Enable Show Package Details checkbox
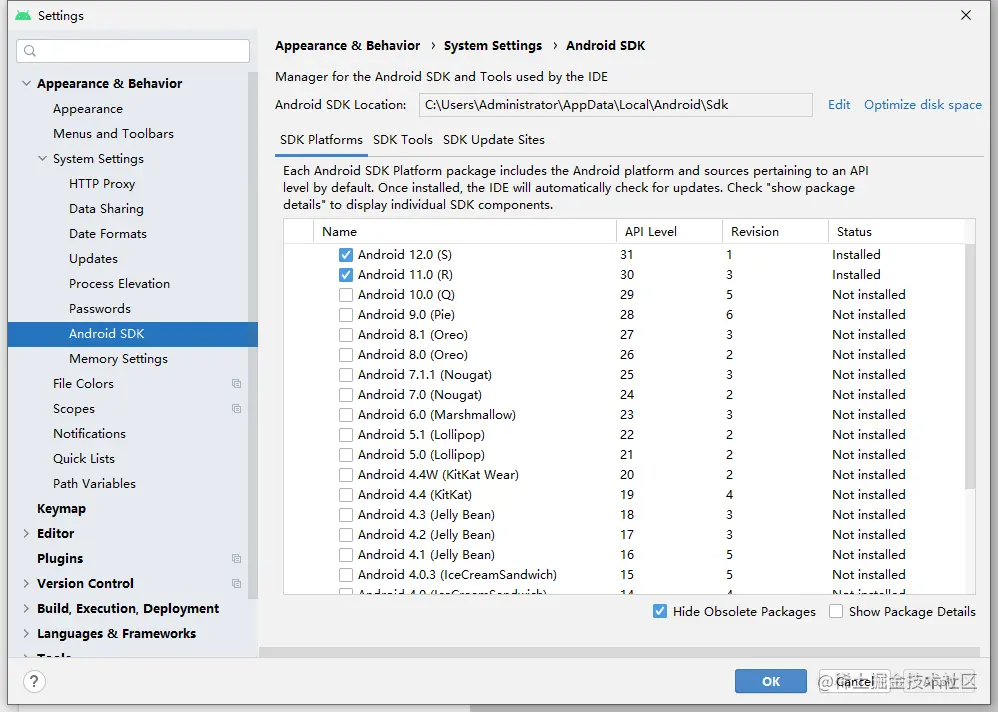 [x=836, y=611]
